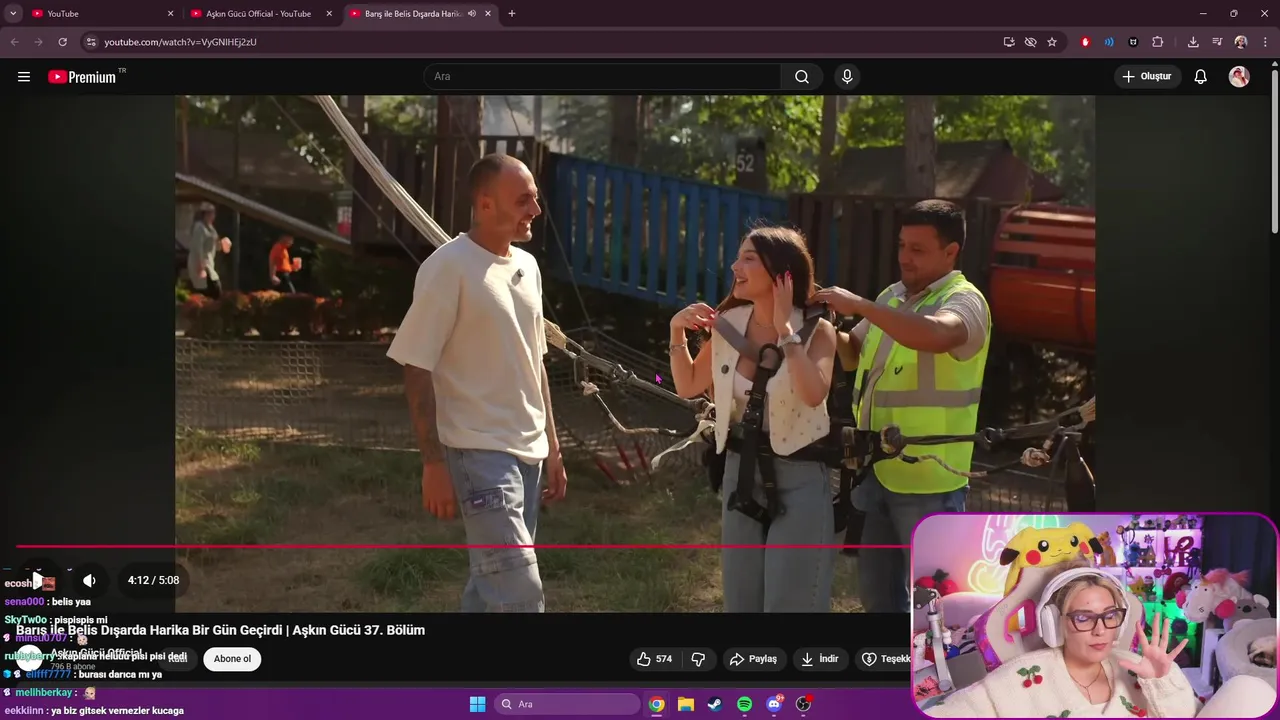
Task: Click the page vertical scrollbar
Action: [1274, 150]
